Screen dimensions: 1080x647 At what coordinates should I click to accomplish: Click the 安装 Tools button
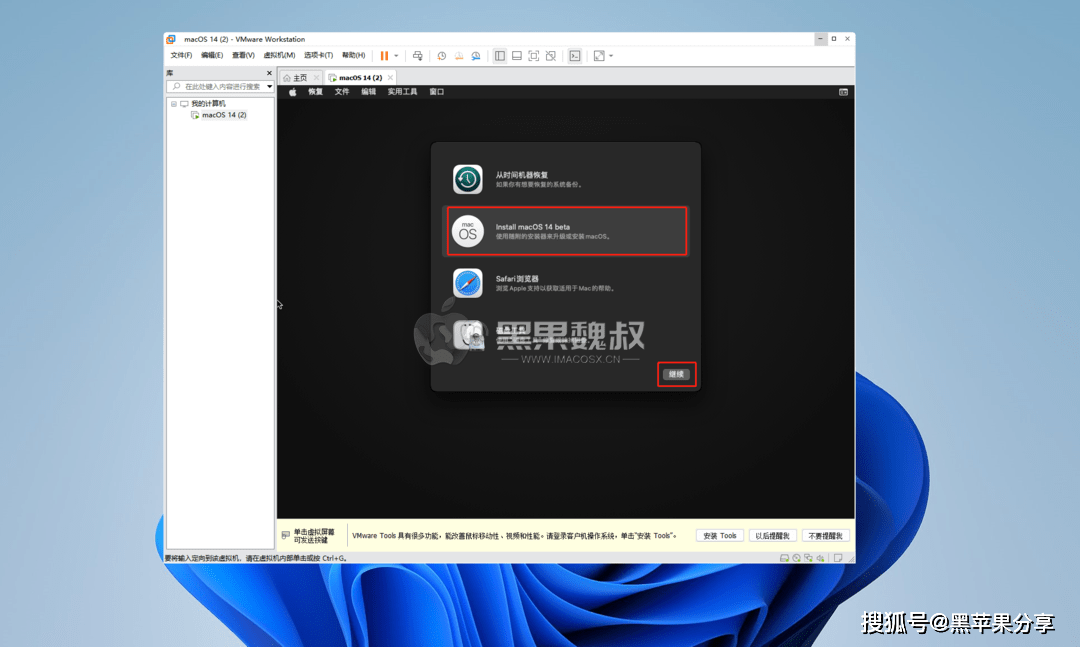coord(720,536)
